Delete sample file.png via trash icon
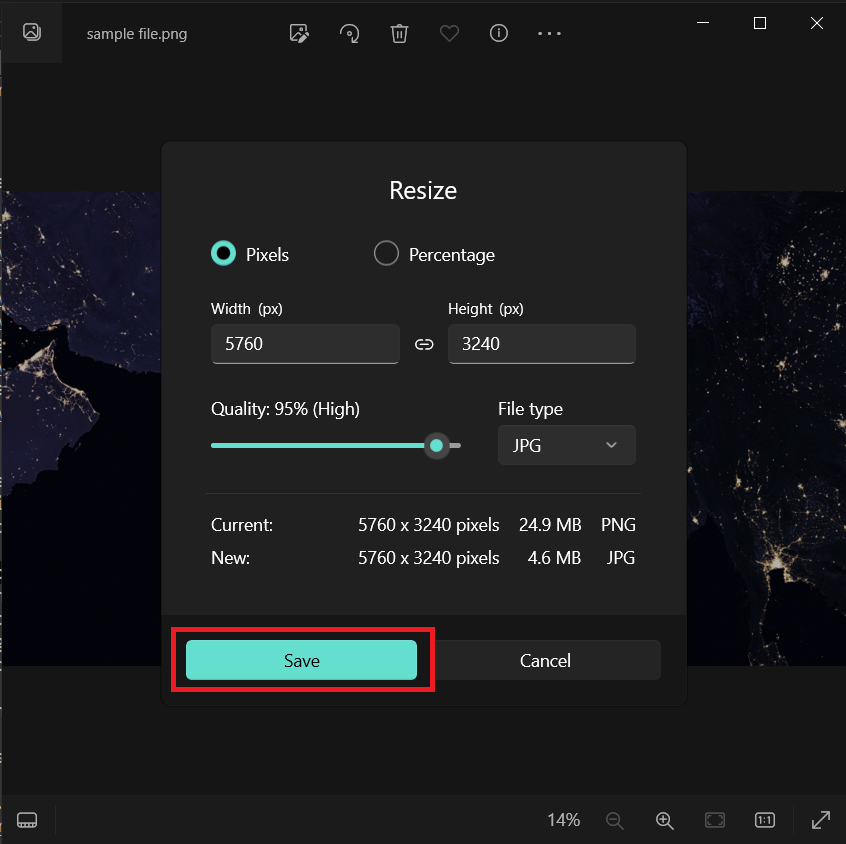Image resolution: width=846 pixels, height=844 pixels. (399, 33)
